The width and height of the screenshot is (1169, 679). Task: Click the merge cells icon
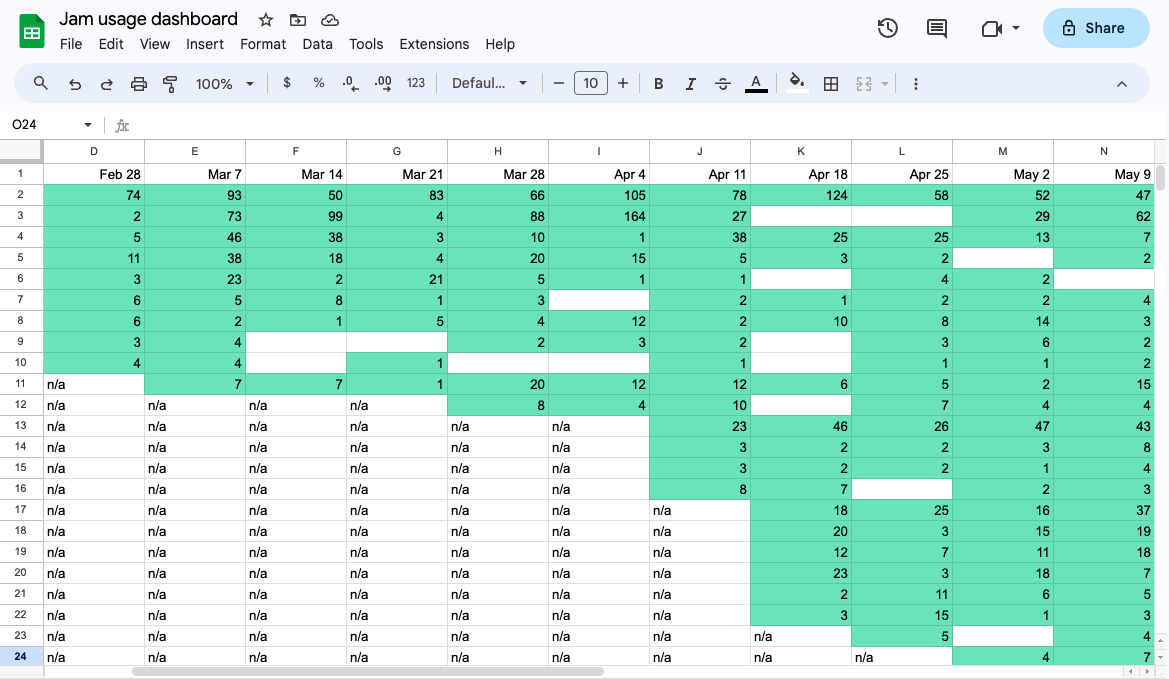[x=864, y=83]
